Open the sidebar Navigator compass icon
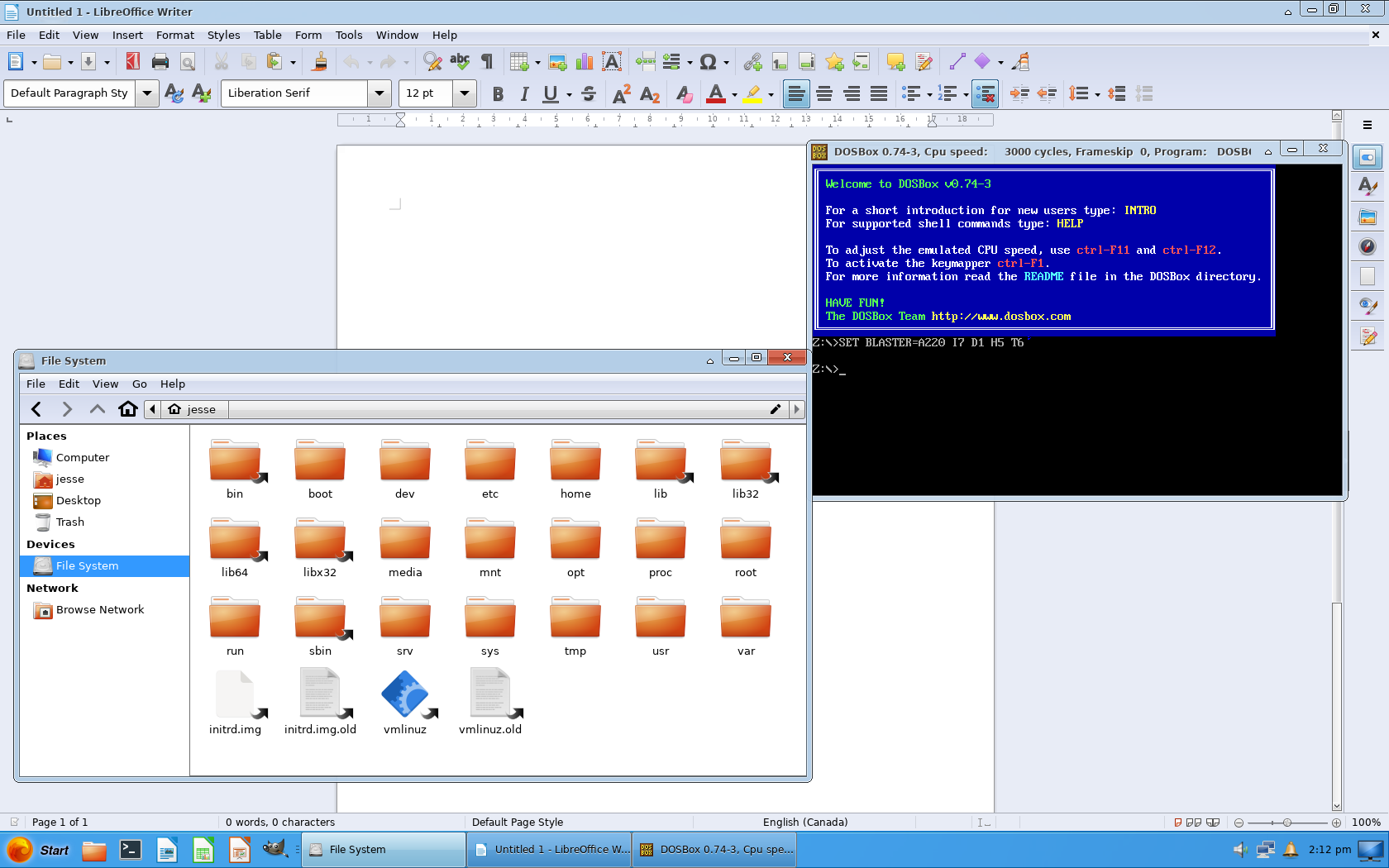Viewport: 1389px width, 868px height. (1368, 246)
